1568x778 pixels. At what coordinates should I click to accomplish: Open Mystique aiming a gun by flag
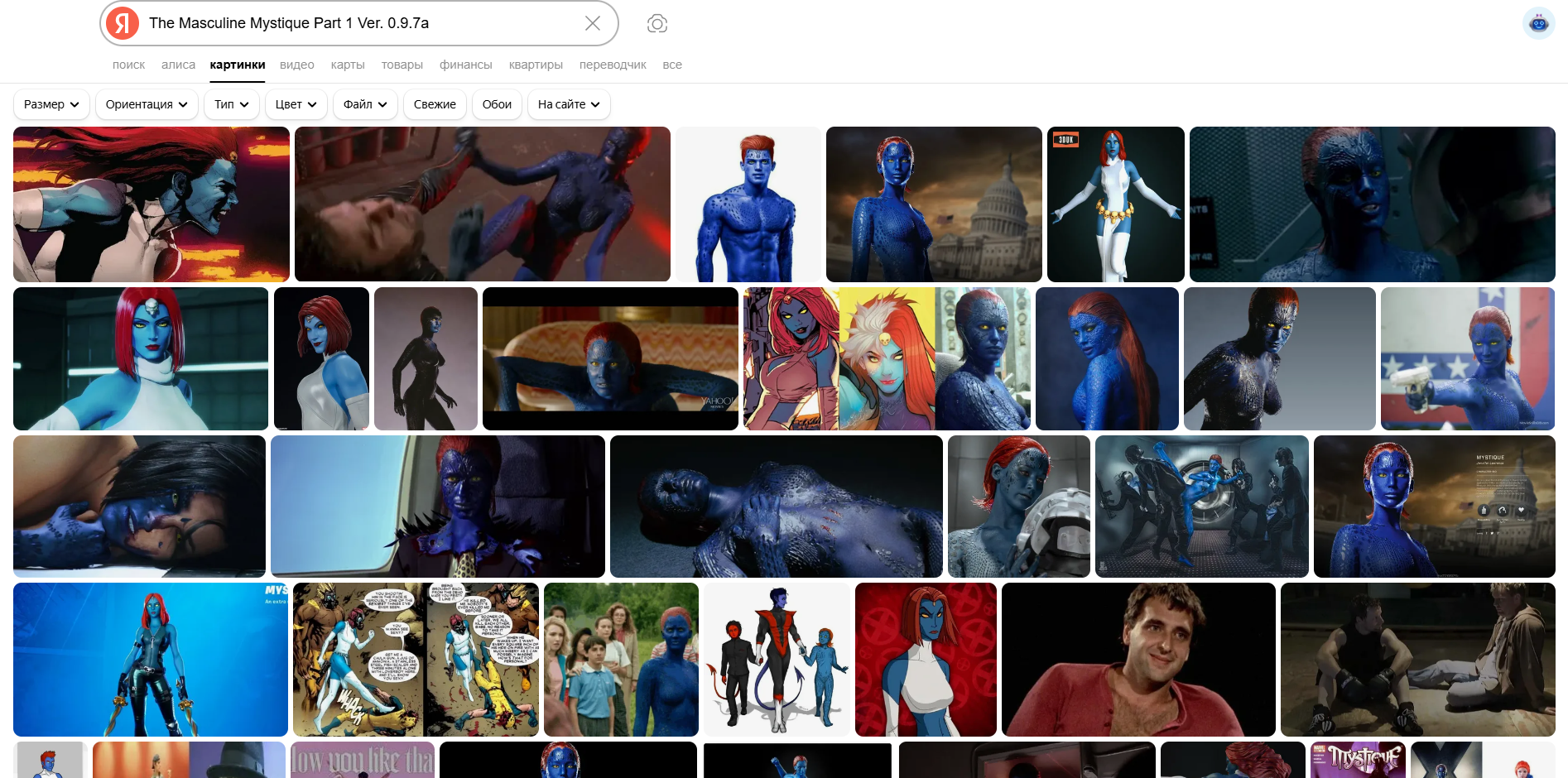(1468, 358)
